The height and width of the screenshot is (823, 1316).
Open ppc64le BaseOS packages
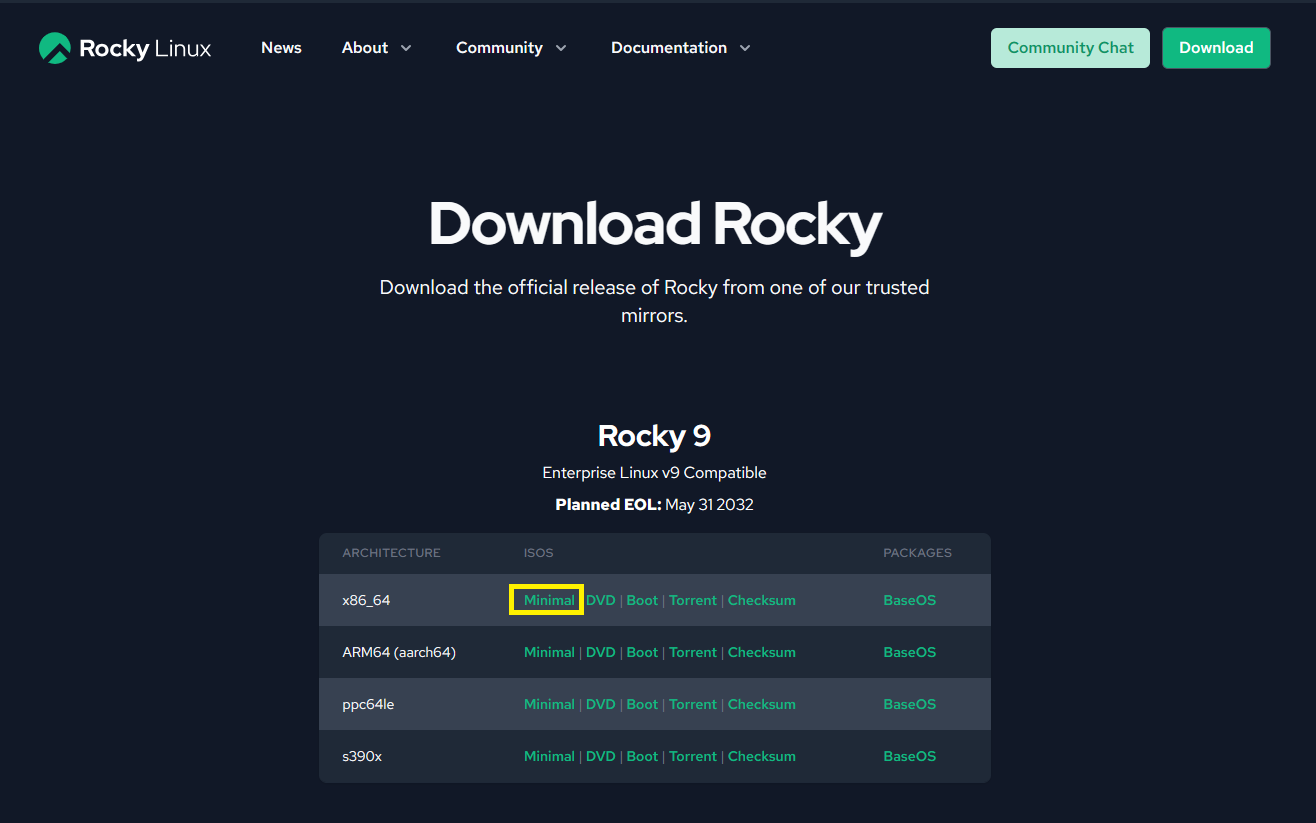coord(910,704)
